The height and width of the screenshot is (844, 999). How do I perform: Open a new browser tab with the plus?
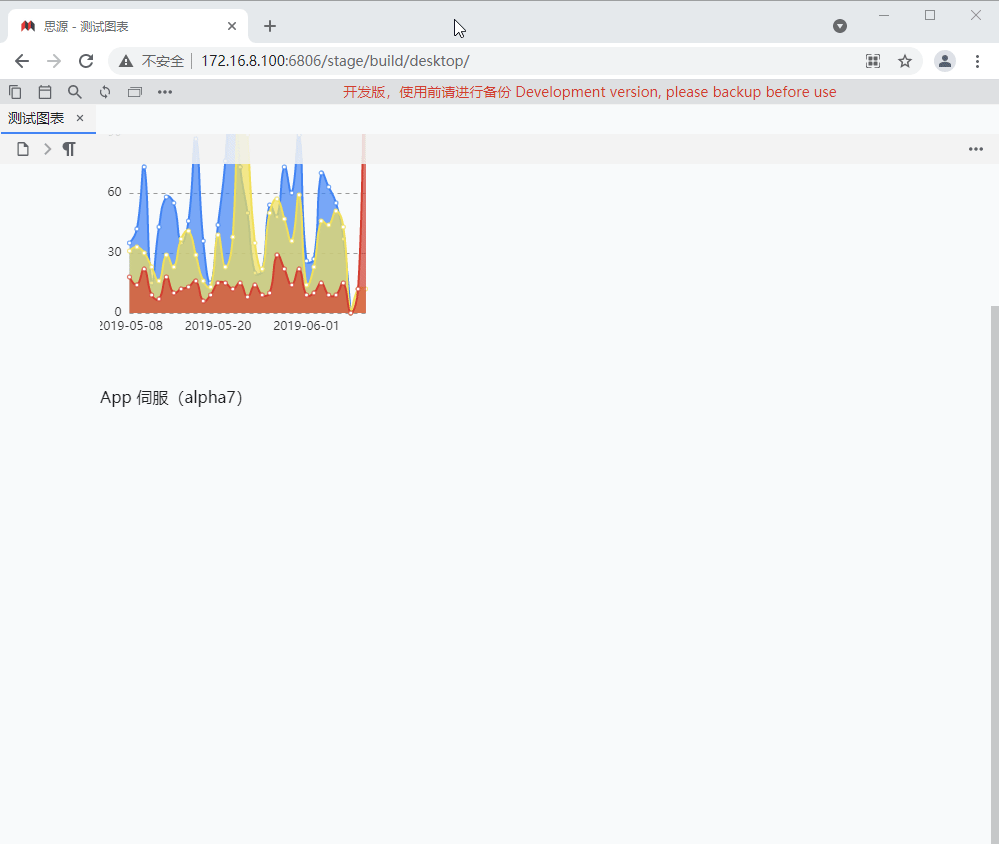269,26
